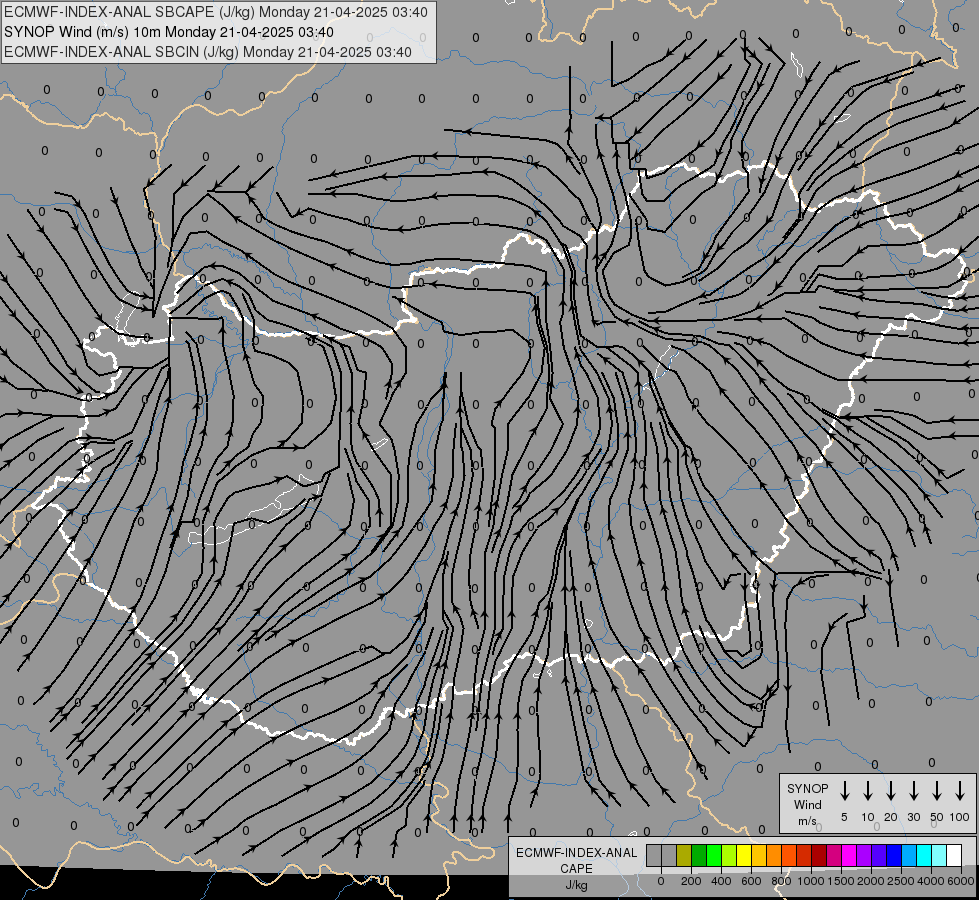Pick the magenta swatch starting at 1500
979x900 pixels.
850,855
